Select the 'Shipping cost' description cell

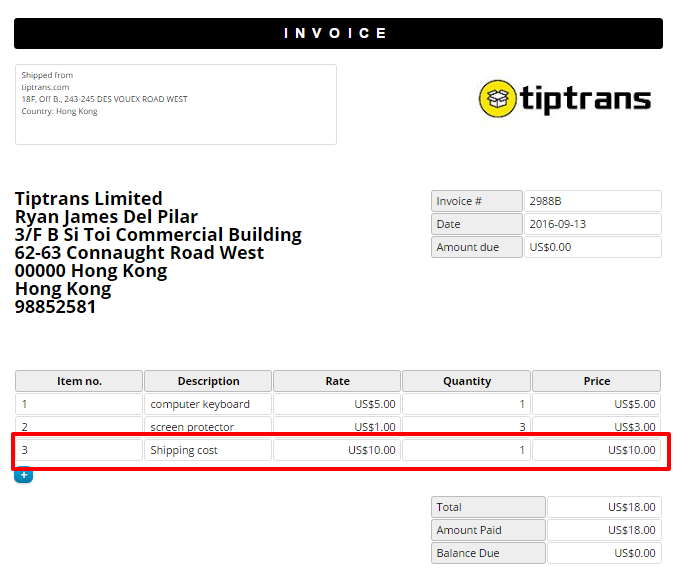(x=208, y=450)
